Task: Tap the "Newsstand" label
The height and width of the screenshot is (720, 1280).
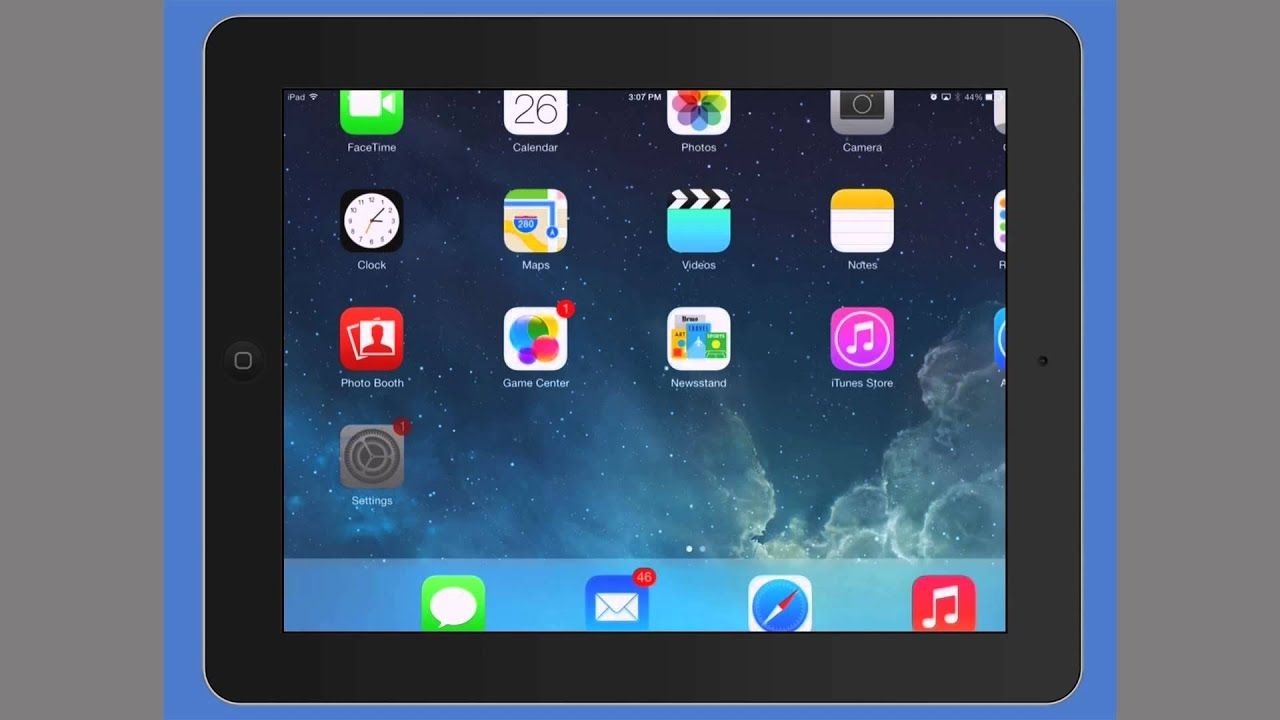Action: (x=698, y=383)
